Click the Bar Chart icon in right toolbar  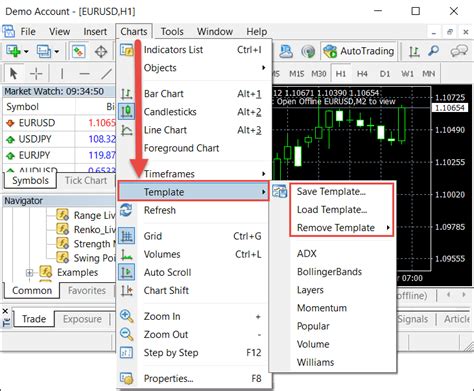tap(414, 51)
